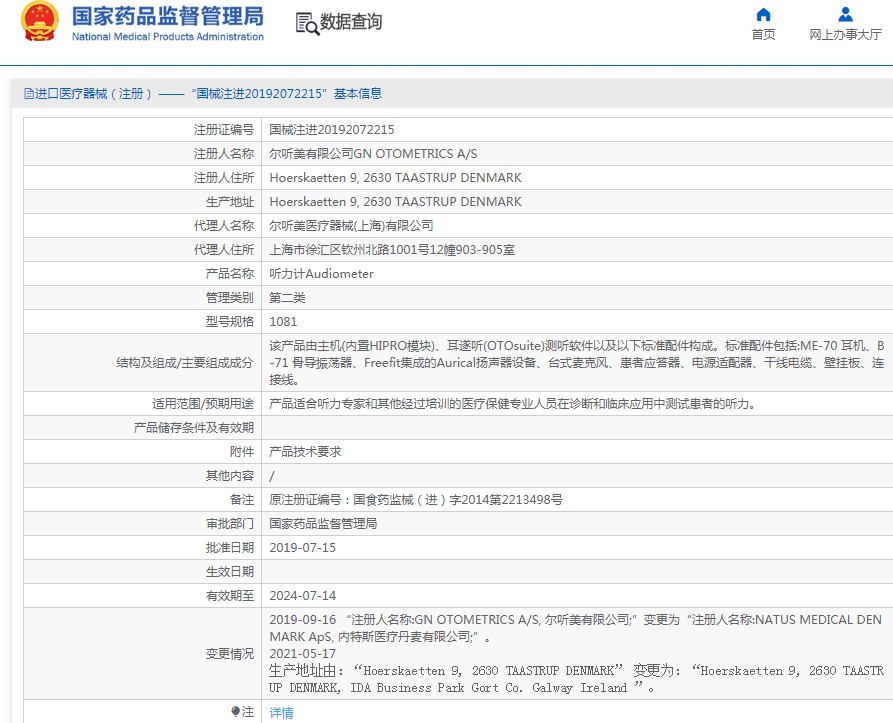
Task: Click the 变更情况 row label
Action: (x=230, y=654)
